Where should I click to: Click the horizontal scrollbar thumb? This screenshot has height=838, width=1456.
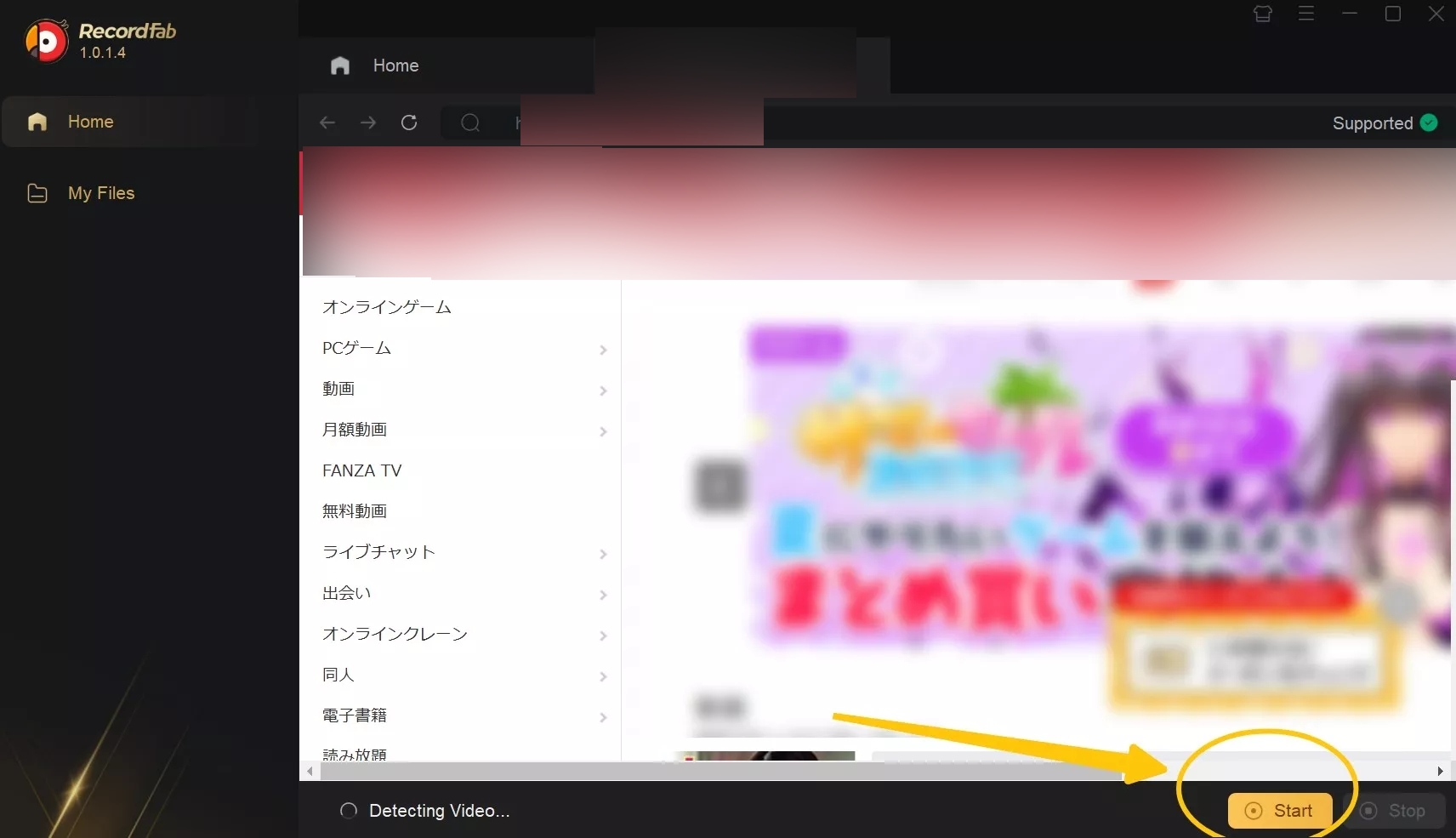click(x=721, y=772)
